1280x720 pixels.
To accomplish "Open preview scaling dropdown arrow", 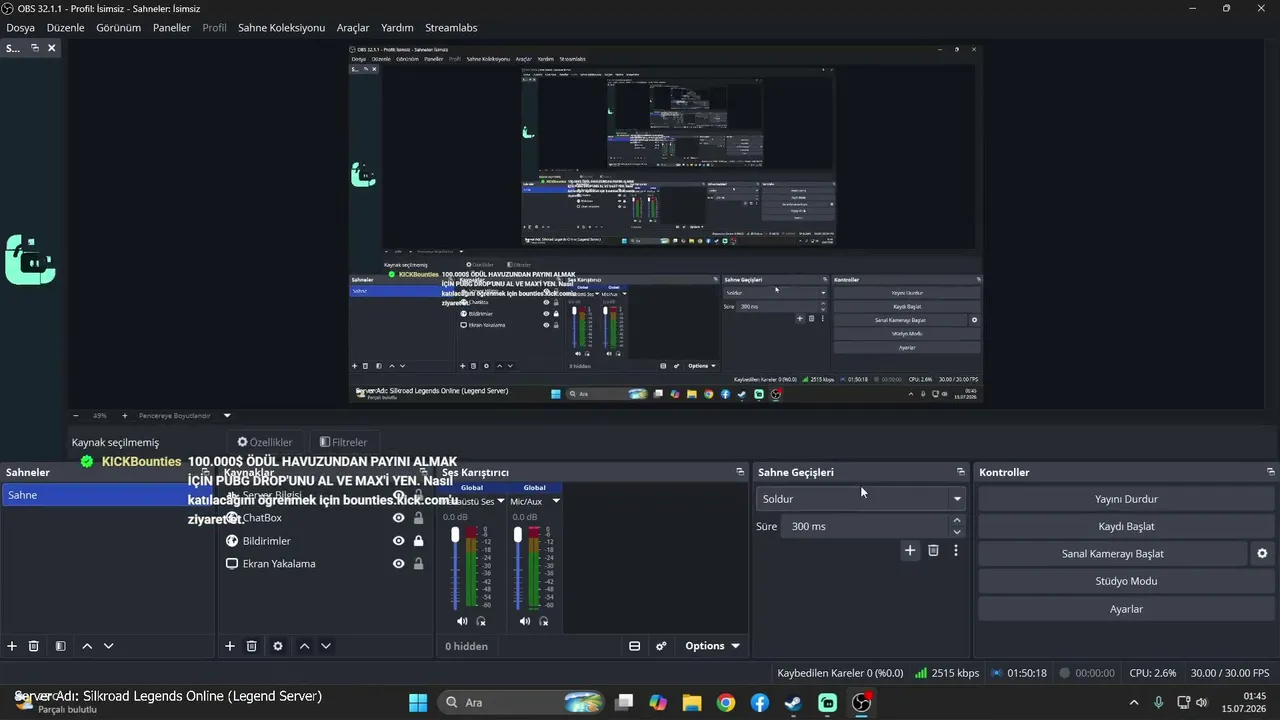I will pyautogui.click(x=227, y=415).
